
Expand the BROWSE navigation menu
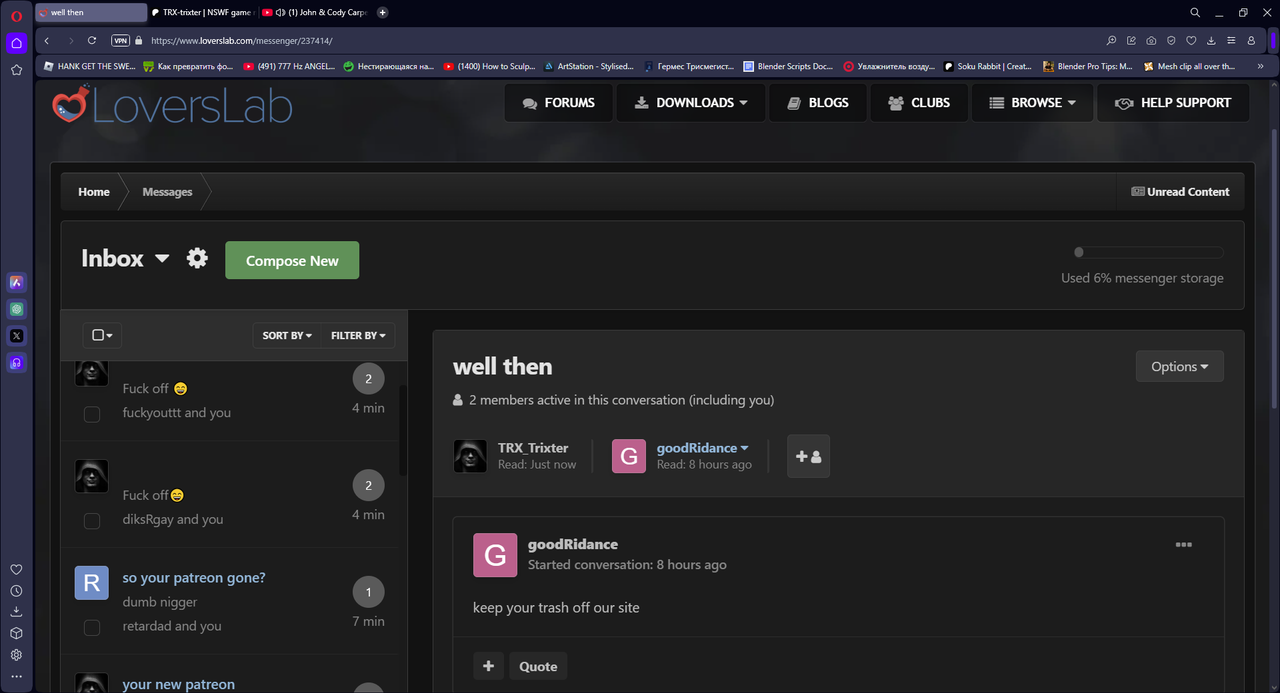pyautogui.click(x=1031, y=102)
